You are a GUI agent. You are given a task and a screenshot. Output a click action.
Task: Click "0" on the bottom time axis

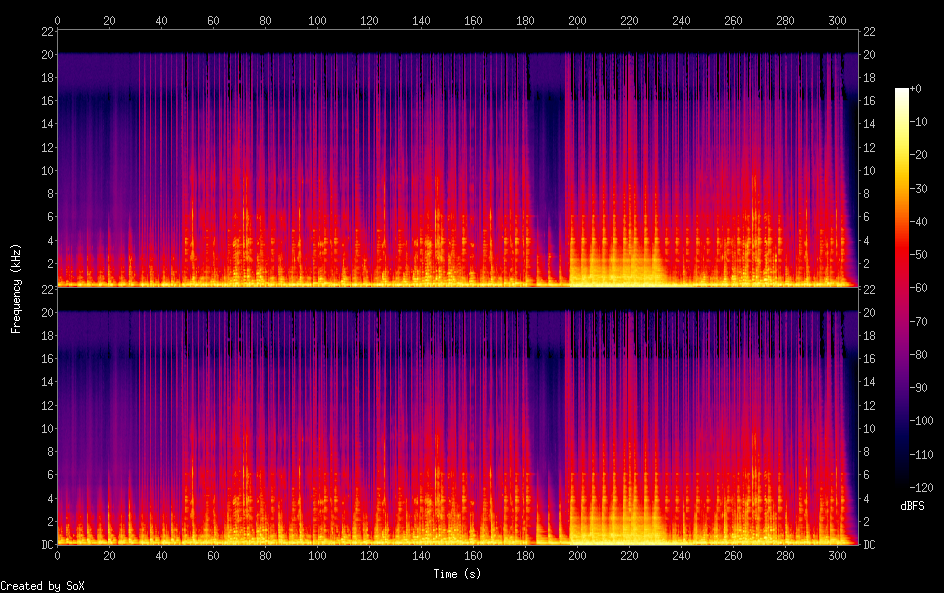(57, 556)
